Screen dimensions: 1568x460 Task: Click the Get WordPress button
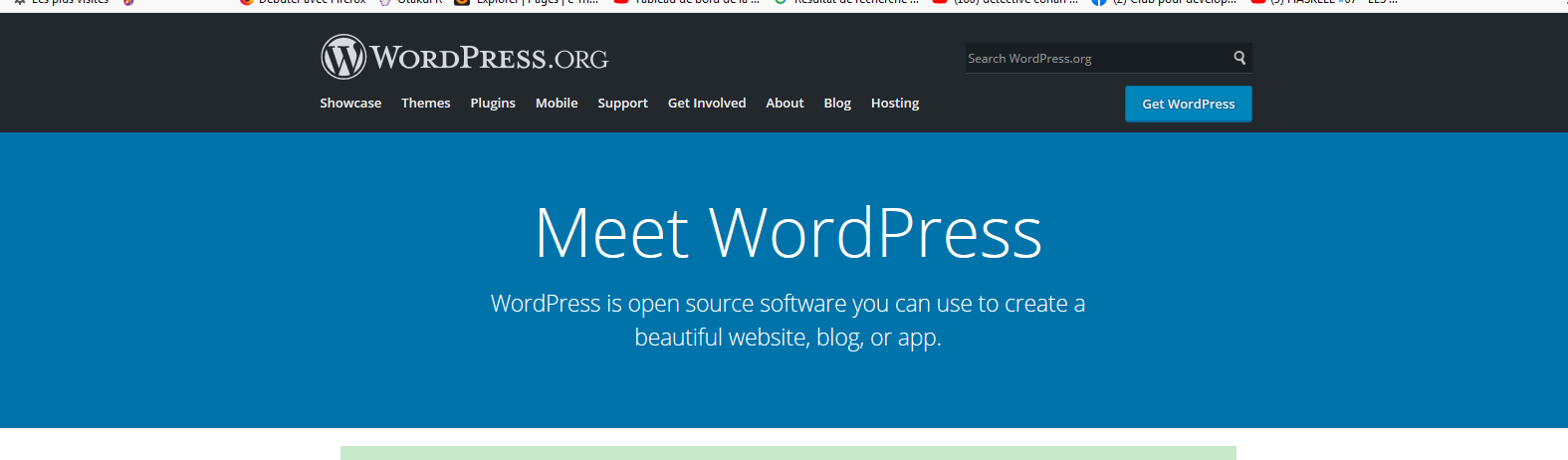pos(1189,104)
